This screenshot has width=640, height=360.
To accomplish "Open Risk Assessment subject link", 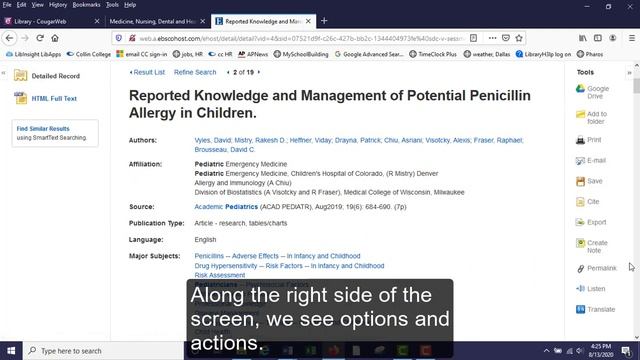I will coord(220,275).
